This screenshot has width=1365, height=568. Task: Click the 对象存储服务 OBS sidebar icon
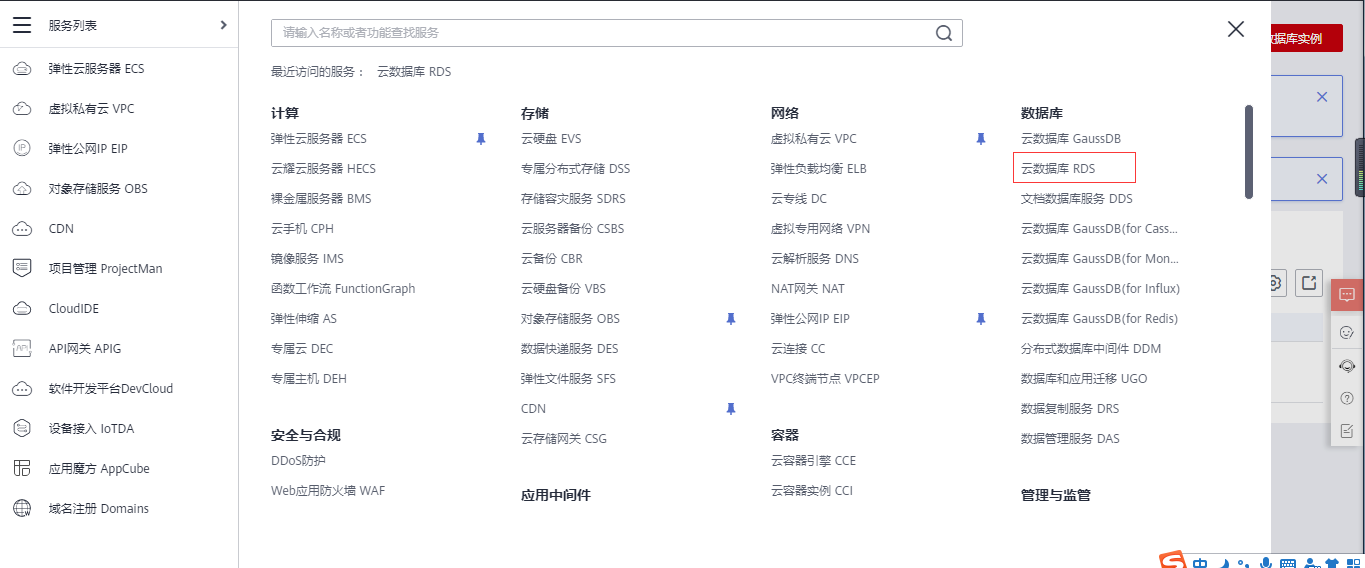(22, 189)
